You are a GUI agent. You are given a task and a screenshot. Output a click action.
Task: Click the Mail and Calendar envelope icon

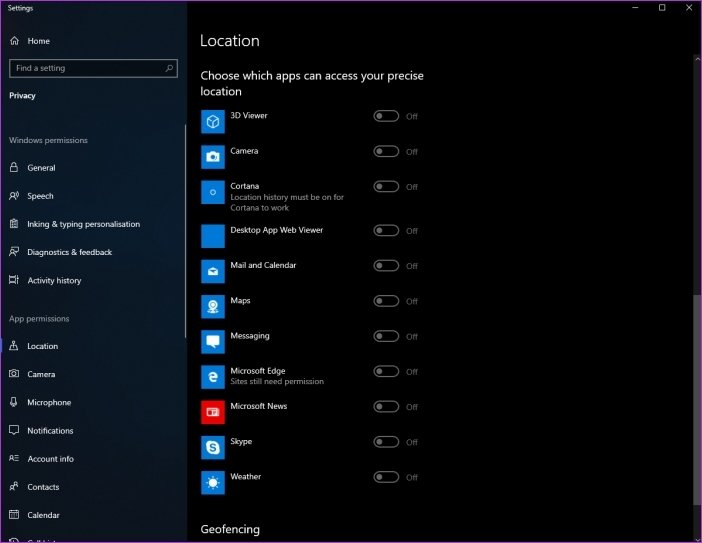(x=213, y=271)
